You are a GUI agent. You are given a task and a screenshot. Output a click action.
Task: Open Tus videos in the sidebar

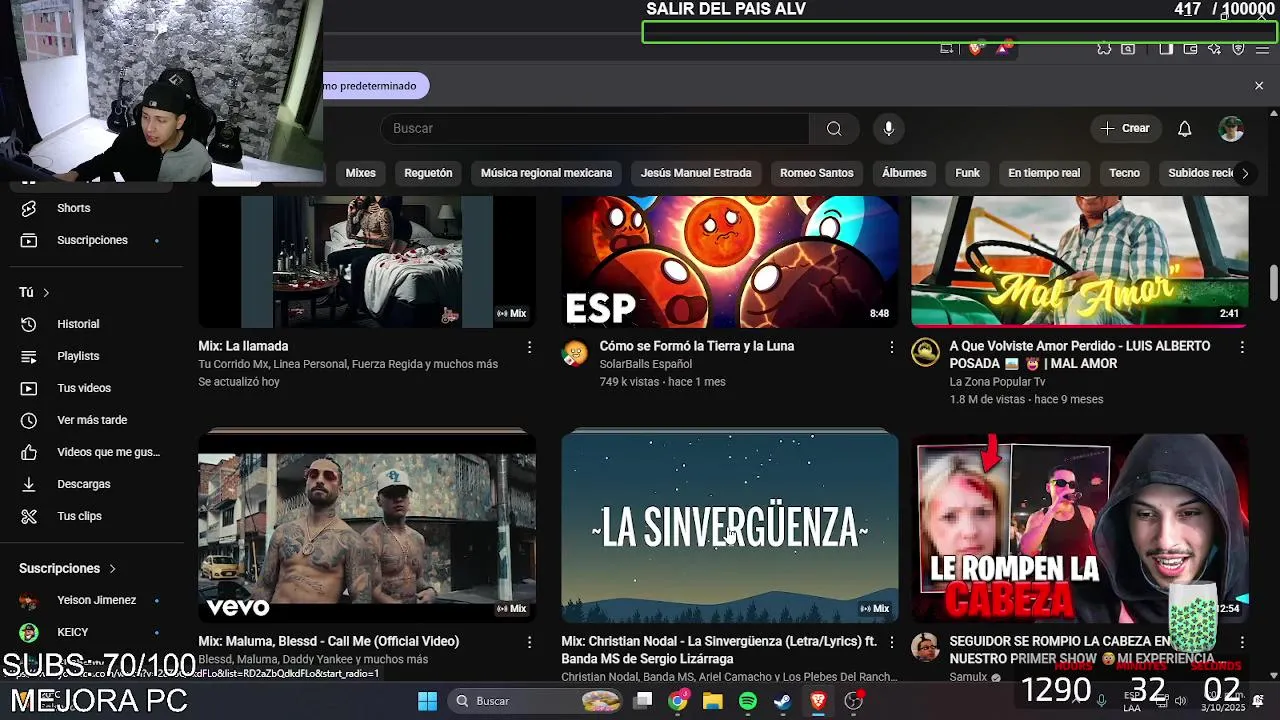(92, 388)
